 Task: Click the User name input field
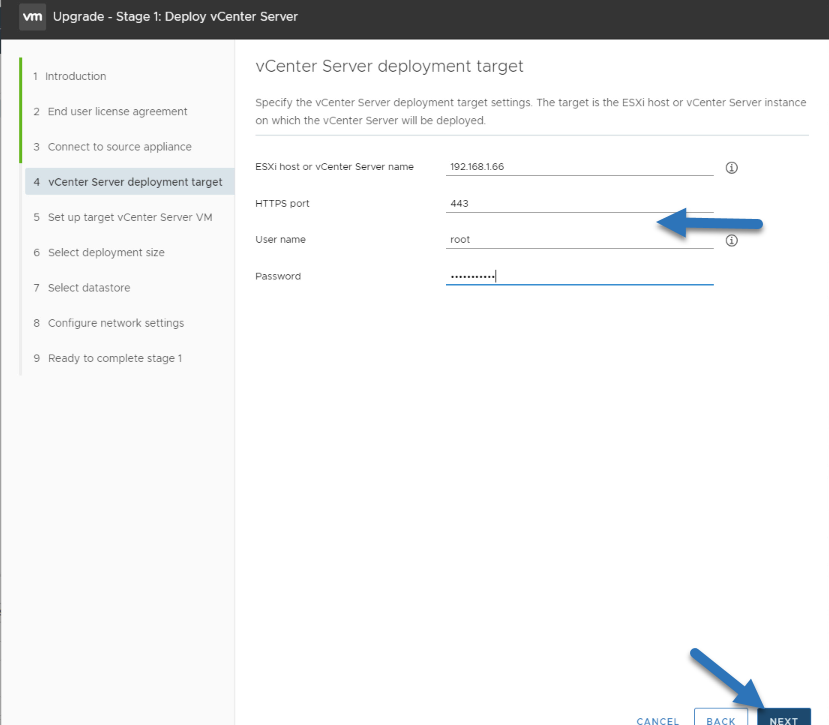click(579, 240)
